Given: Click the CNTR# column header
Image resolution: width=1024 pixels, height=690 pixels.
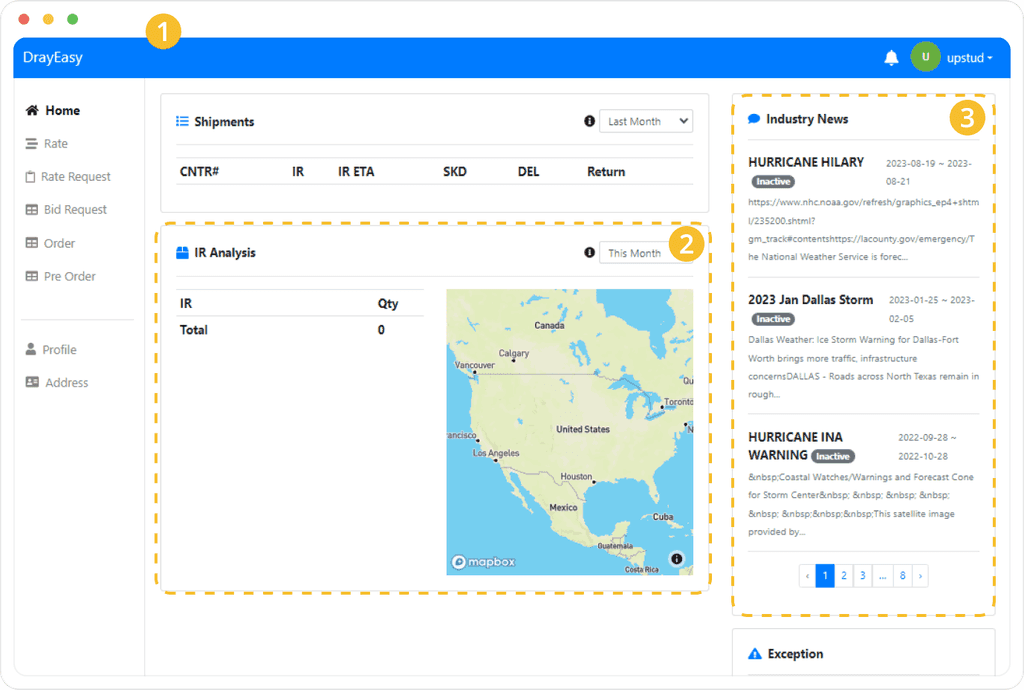Looking at the screenshot, I should click(x=199, y=172).
